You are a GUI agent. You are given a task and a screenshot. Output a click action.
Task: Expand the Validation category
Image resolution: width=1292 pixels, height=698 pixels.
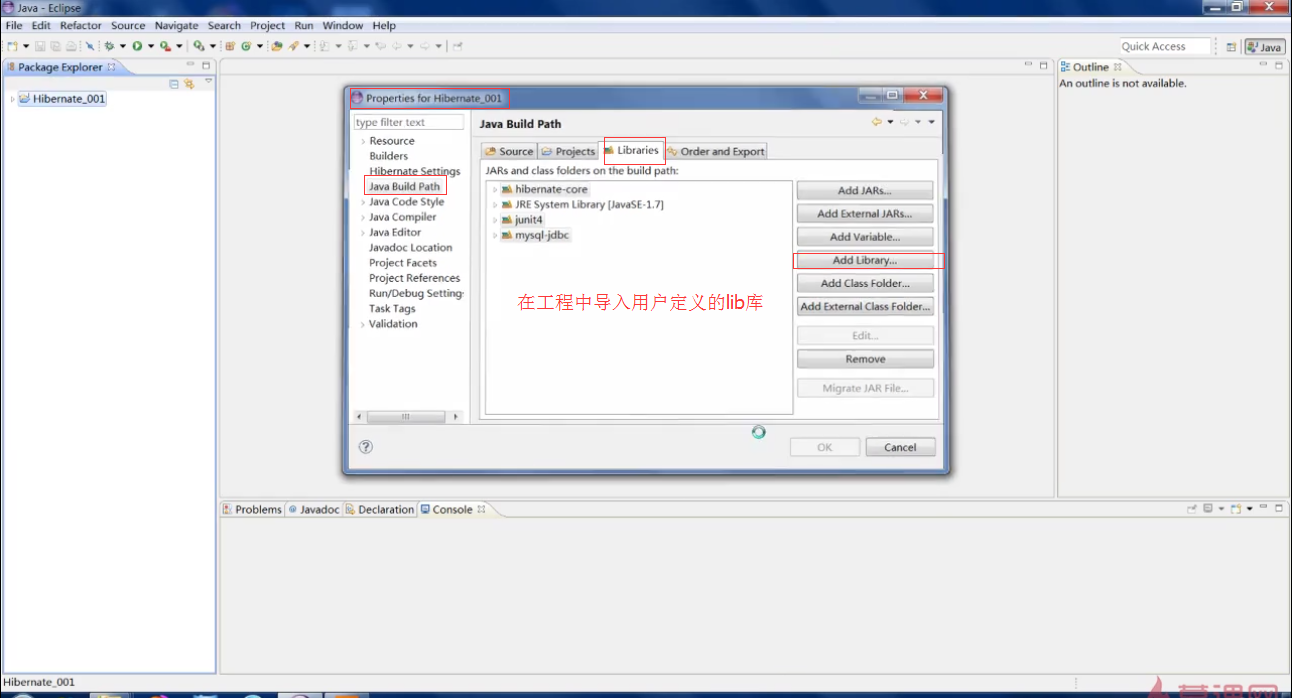363,324
